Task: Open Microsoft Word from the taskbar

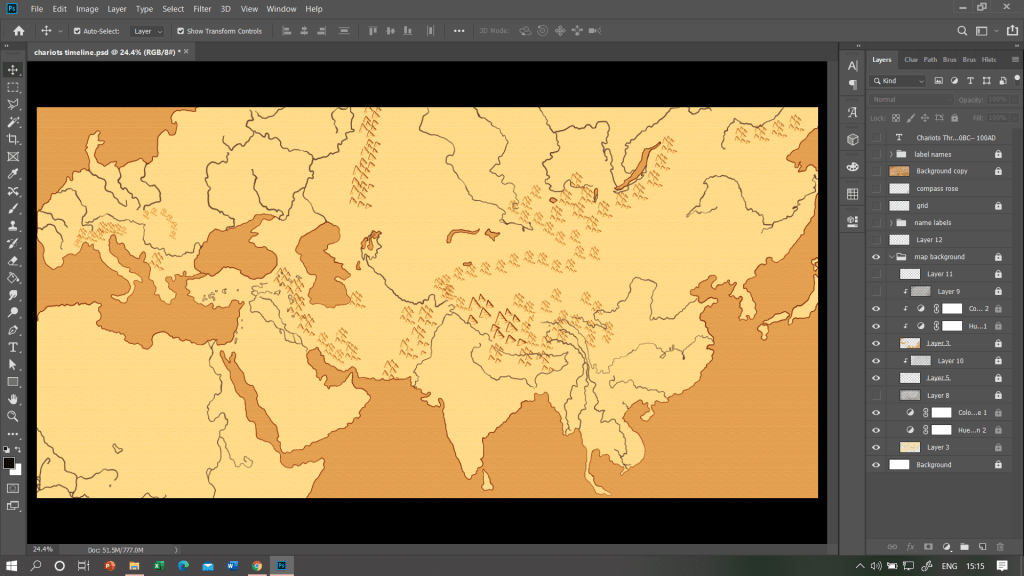Action: (232, 566)
